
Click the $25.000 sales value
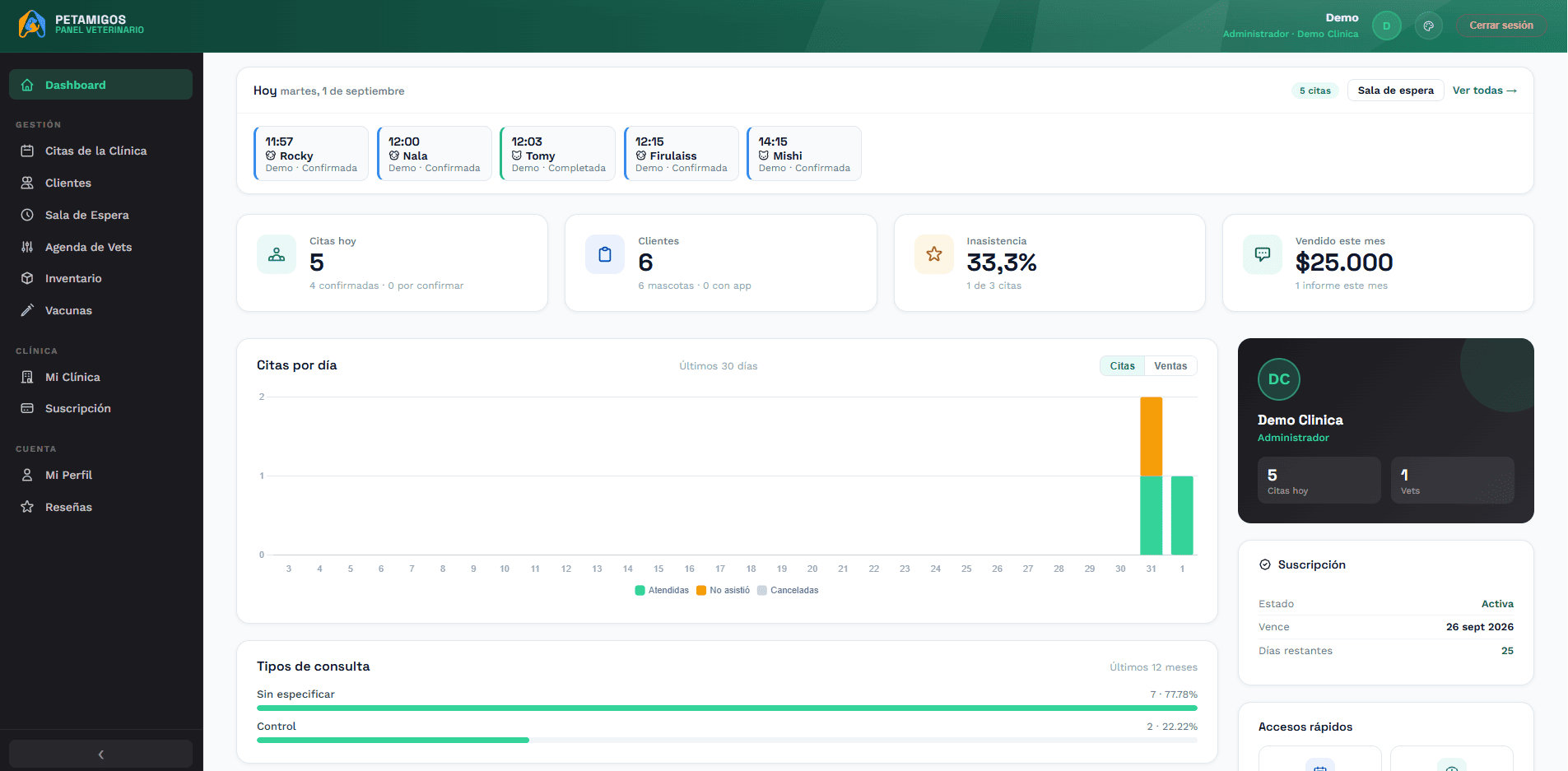tap(1344, 262)
